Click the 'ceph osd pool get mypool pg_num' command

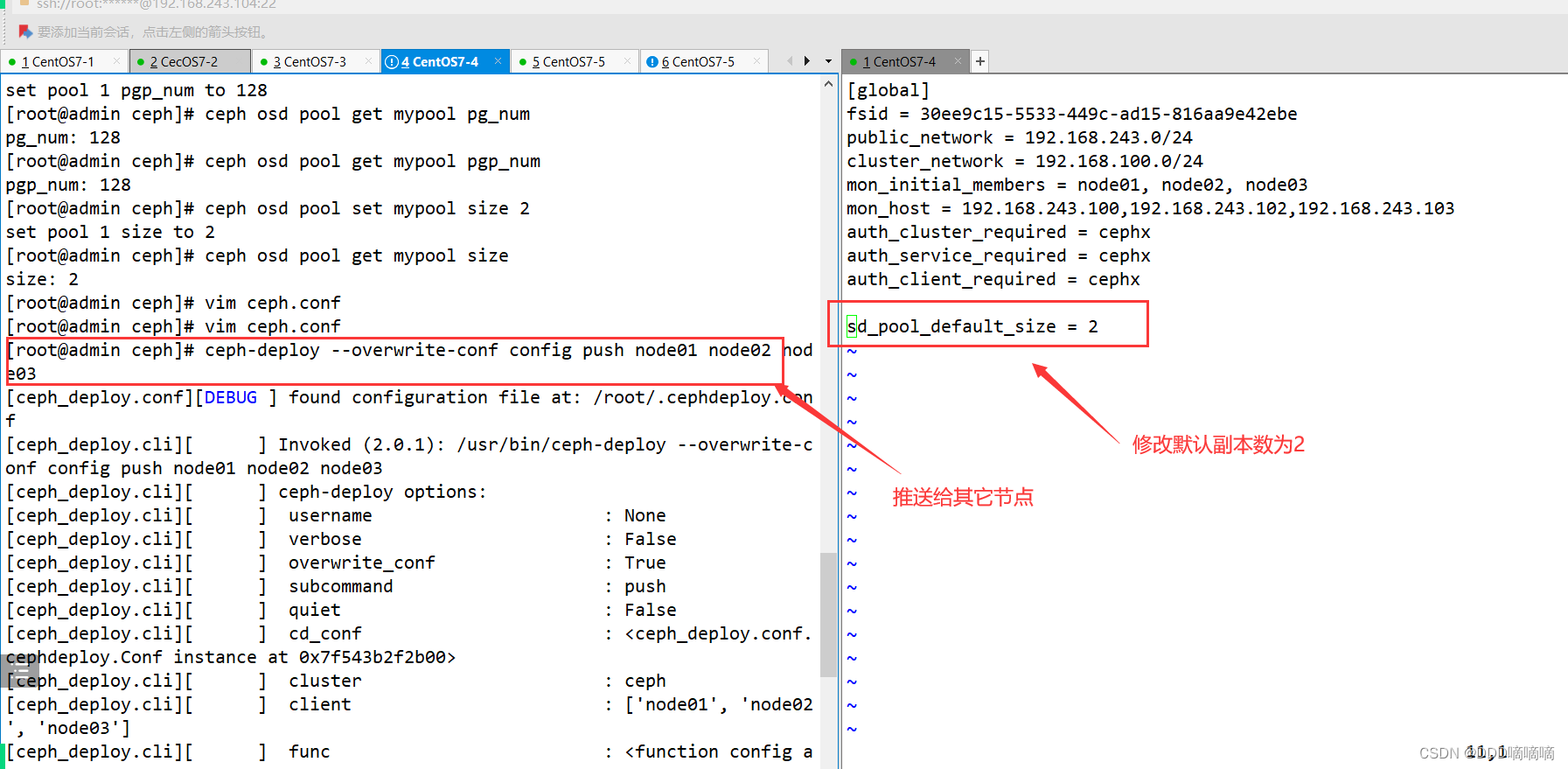coord(367,114)
